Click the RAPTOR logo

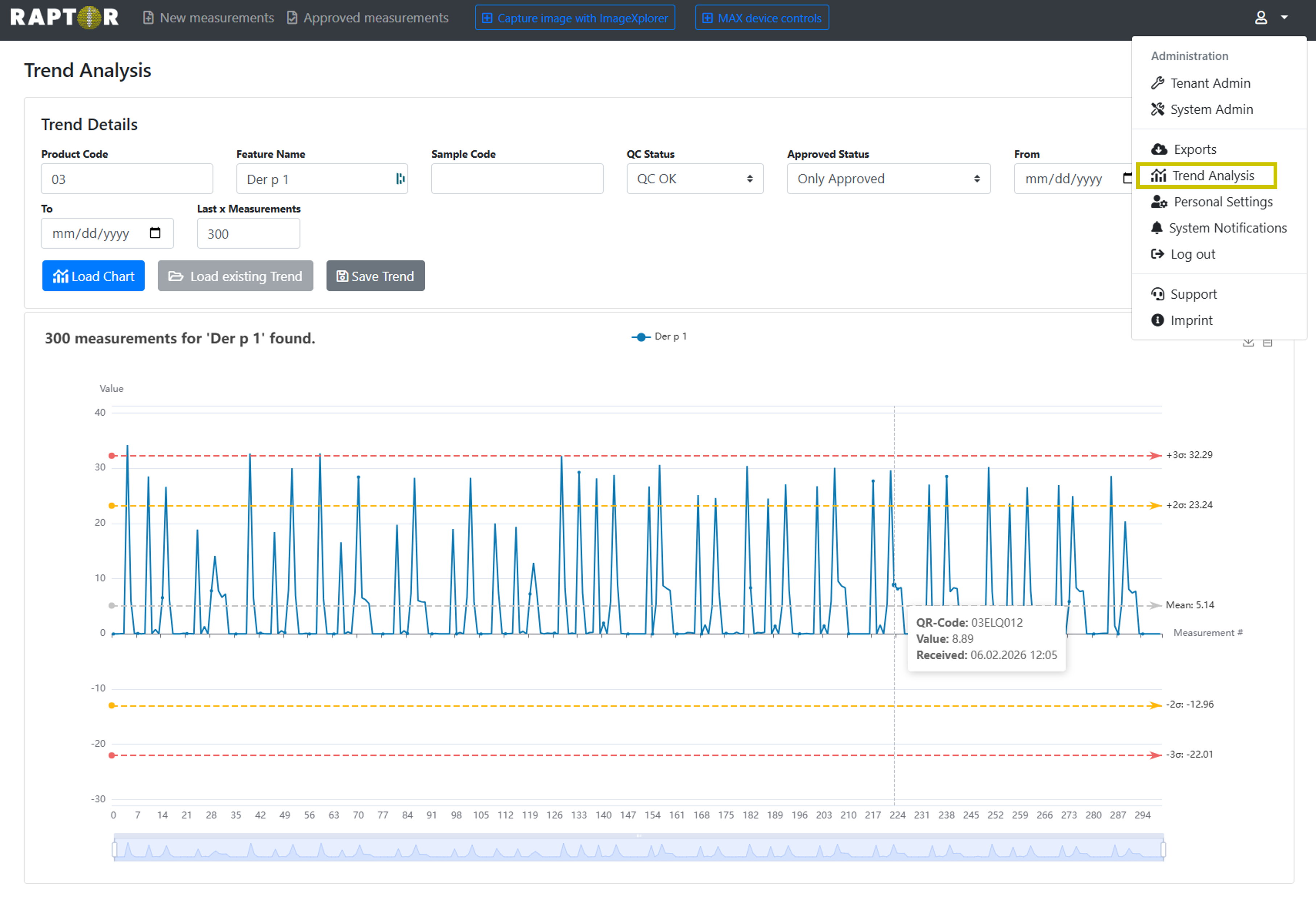click(x=64, y=17)
